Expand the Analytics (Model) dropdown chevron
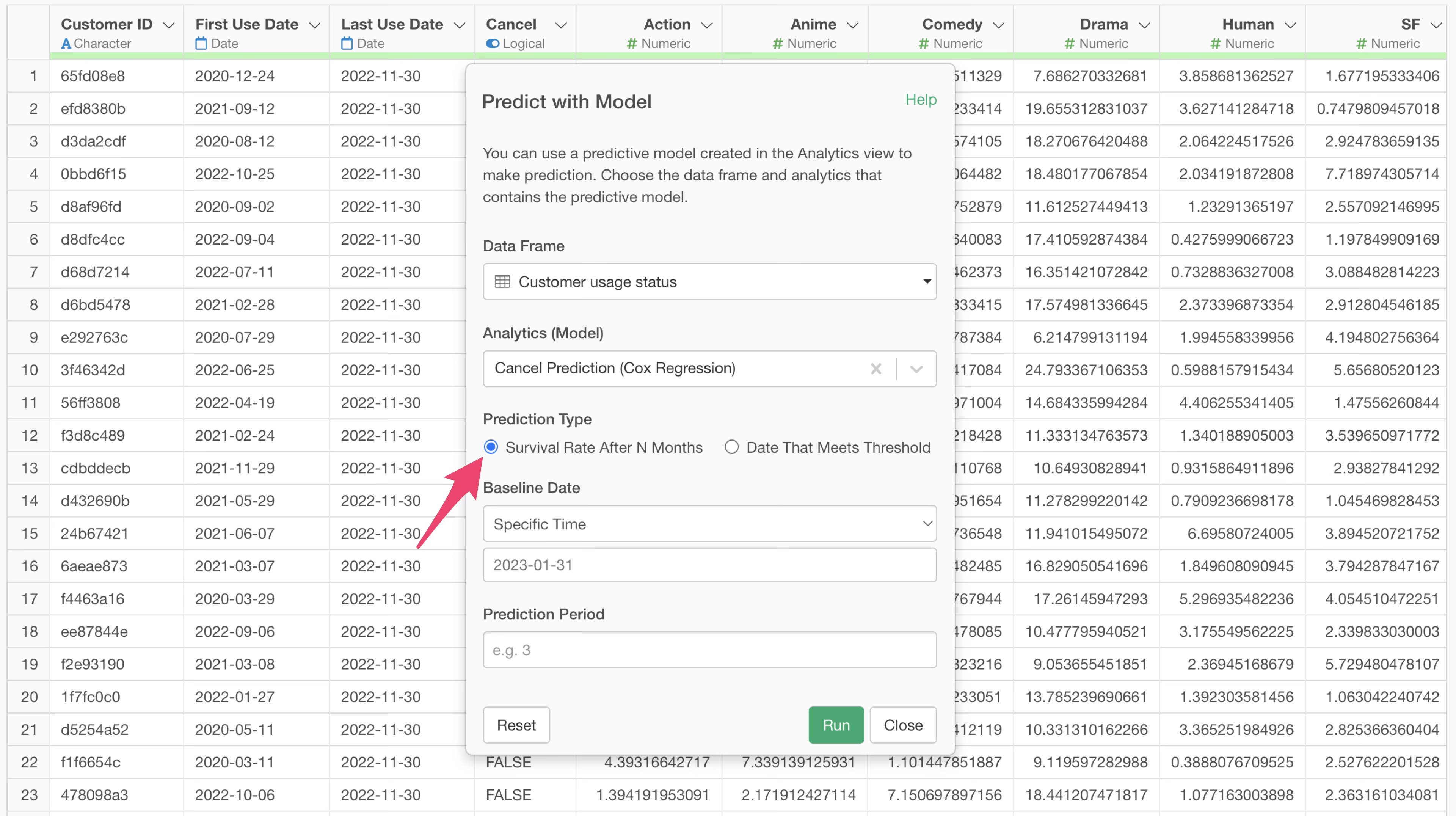This screenshot has height=816, width=1456. pyautogui.click(x=916, y=369)
